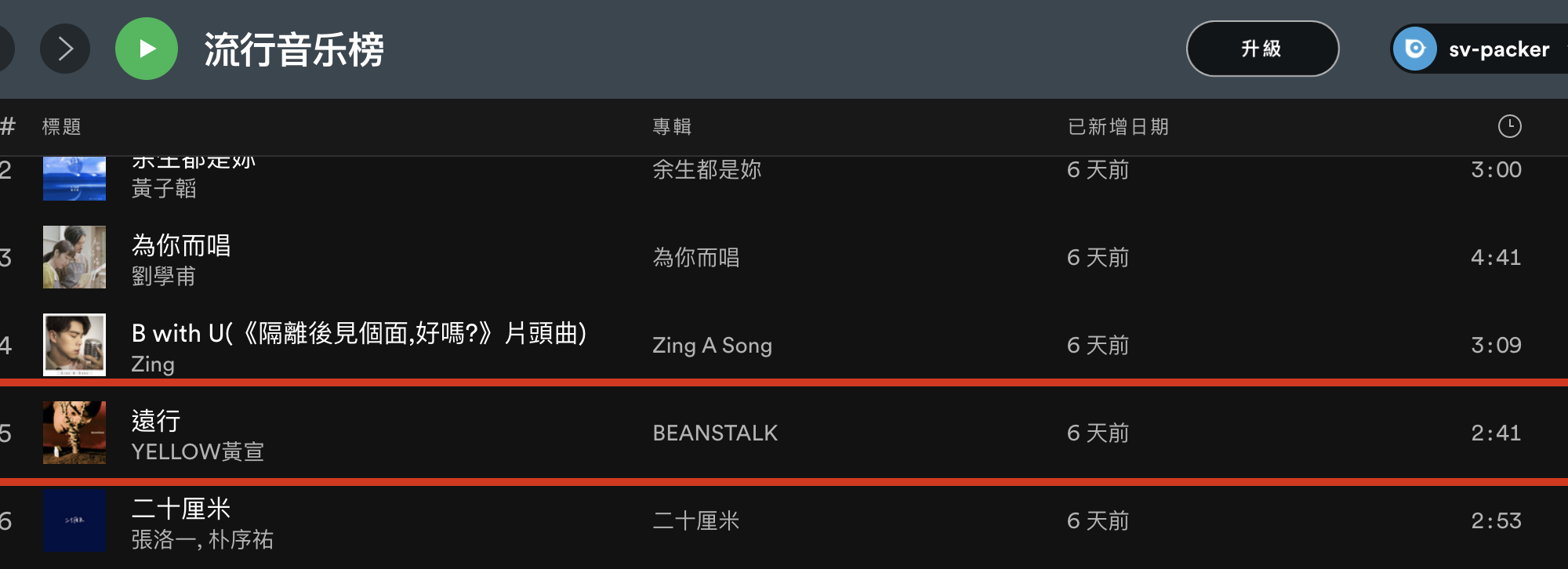This screenshot has width=1568, height=569.
Task: Click the 升級 upgrade button
Action: click(1261, 49)
